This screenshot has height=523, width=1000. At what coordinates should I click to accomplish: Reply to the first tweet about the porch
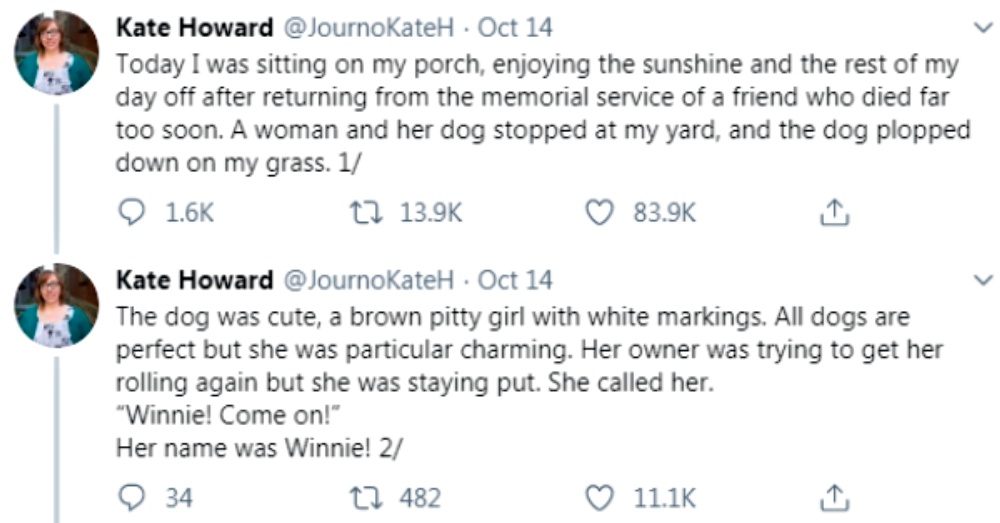pyautogui.click(x=132, y=212)
